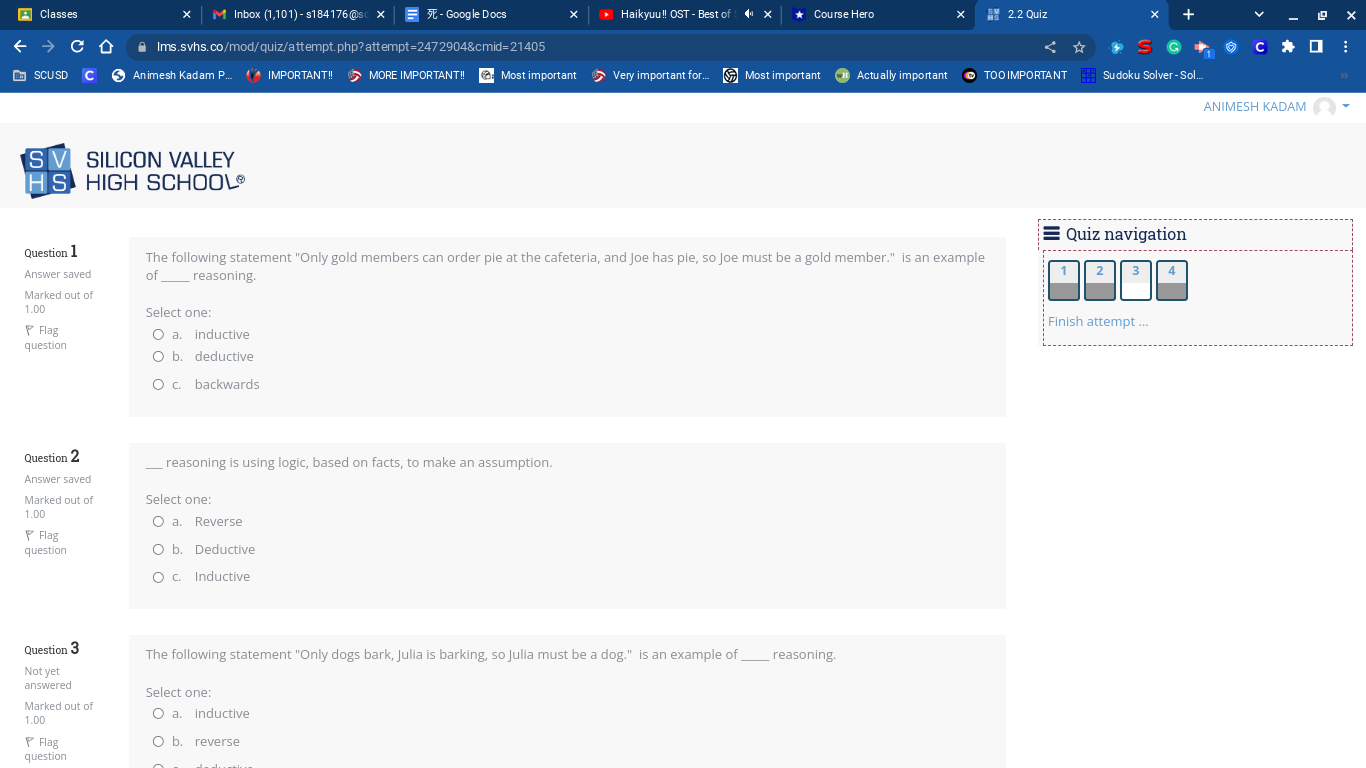The height and width of the screenshot is (768, 1366).
Task: Switch to the Course Hero tab
Action: tap(878, 14)
